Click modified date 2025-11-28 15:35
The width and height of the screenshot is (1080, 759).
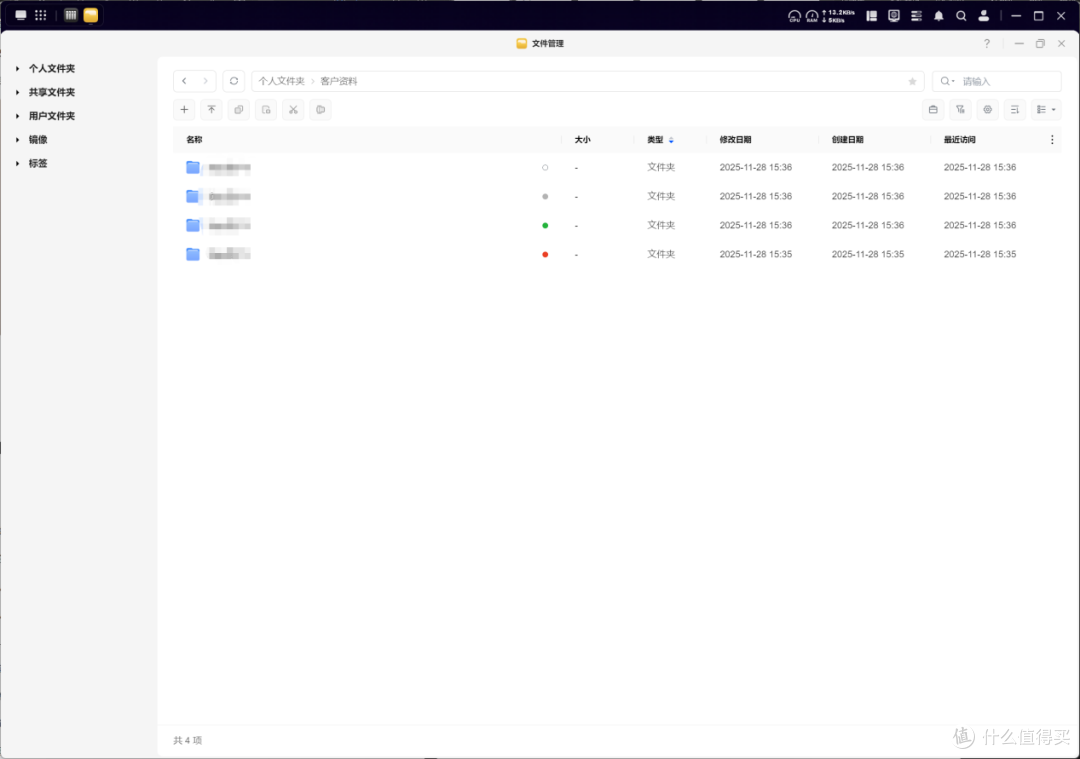[756, 254]
